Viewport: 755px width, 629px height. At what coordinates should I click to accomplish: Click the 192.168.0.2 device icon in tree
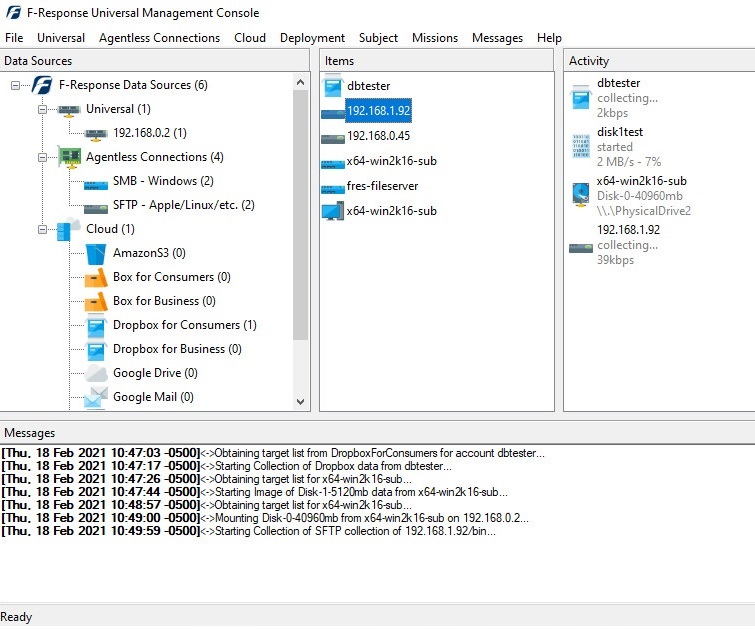96,134
